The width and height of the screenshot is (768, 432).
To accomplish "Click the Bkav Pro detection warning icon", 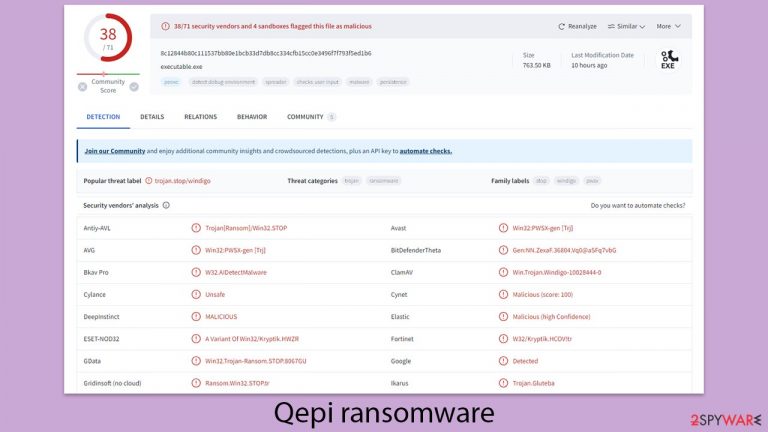I will 196,272.
